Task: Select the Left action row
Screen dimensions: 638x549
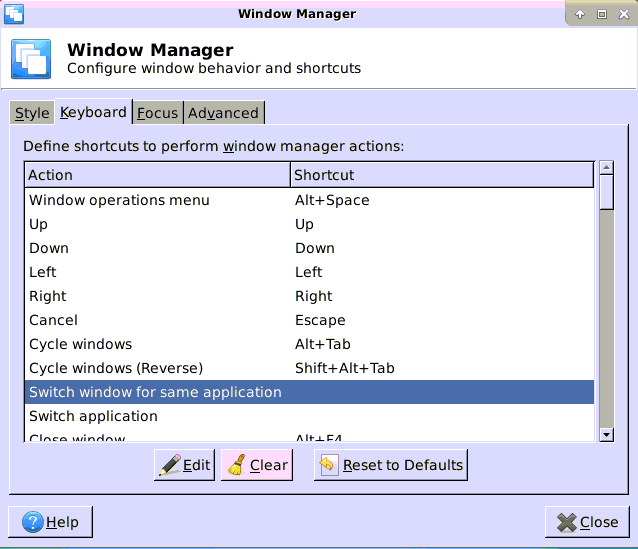Action: [x=309, y=272]
